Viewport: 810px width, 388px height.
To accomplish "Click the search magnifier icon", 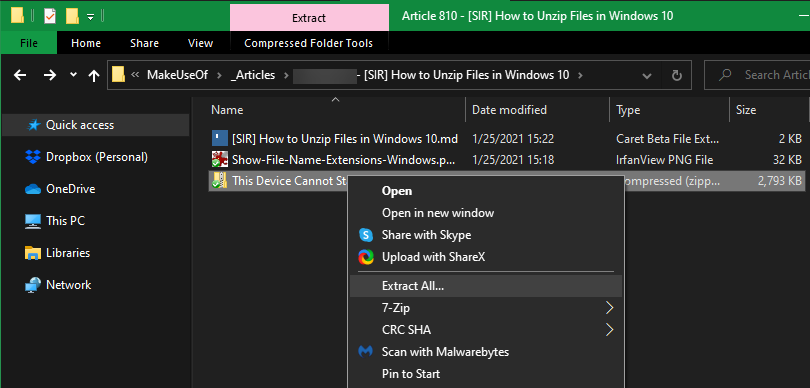I will coord(725,75).
